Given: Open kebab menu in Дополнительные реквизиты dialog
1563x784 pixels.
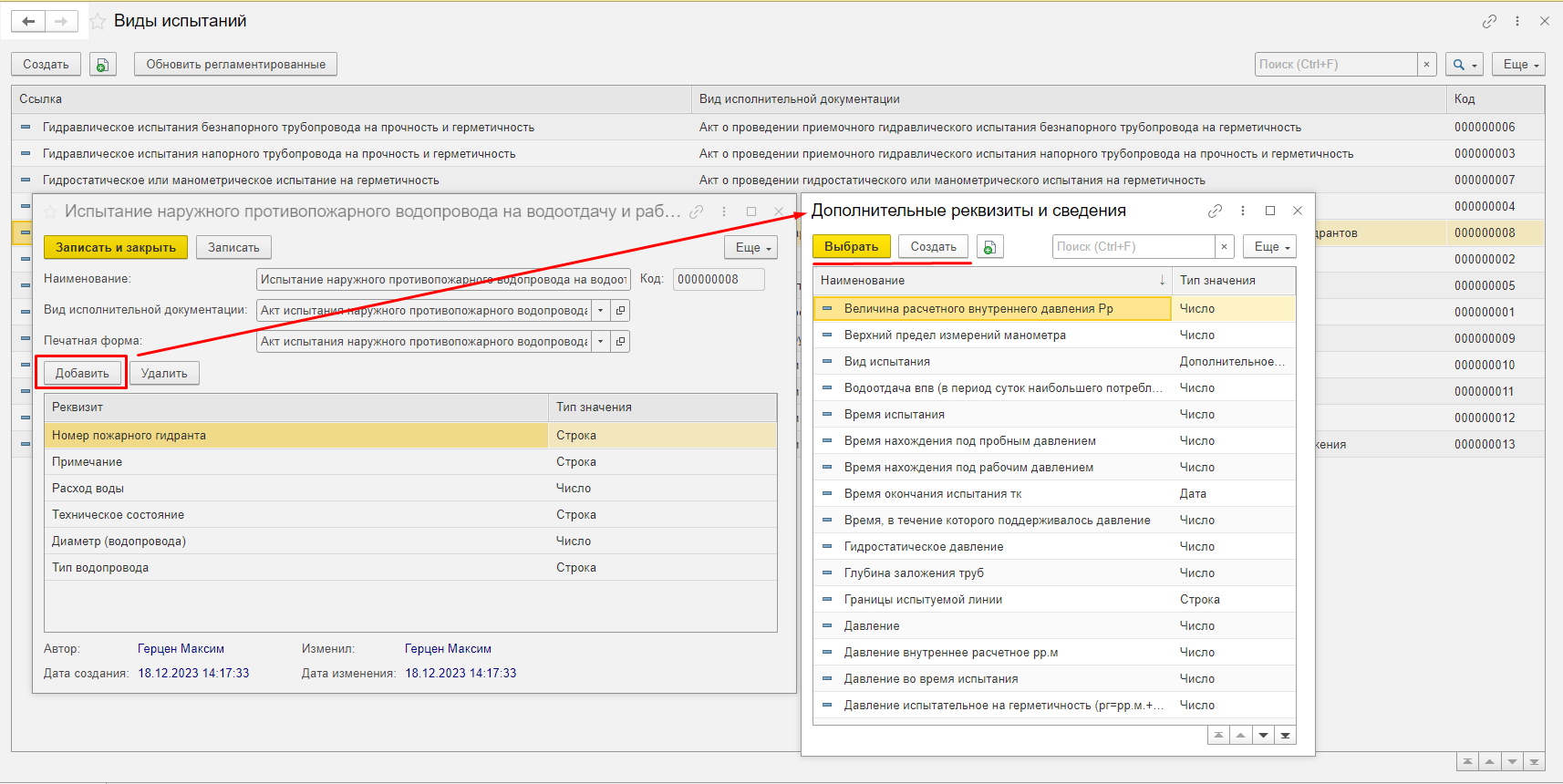Looking at the screenshot, I should tap(1243, 211).
